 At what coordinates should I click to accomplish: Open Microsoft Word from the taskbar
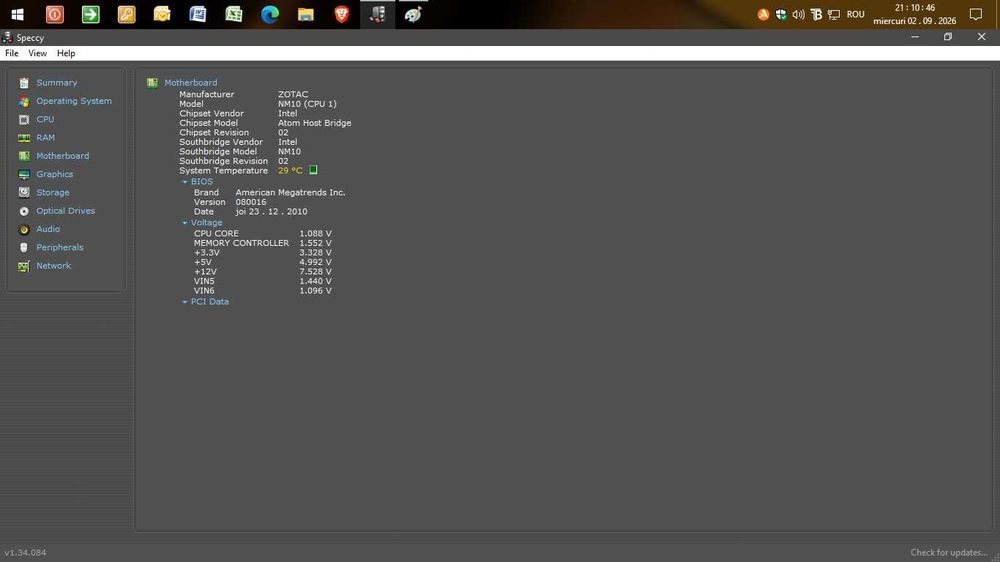pos(198,14)
